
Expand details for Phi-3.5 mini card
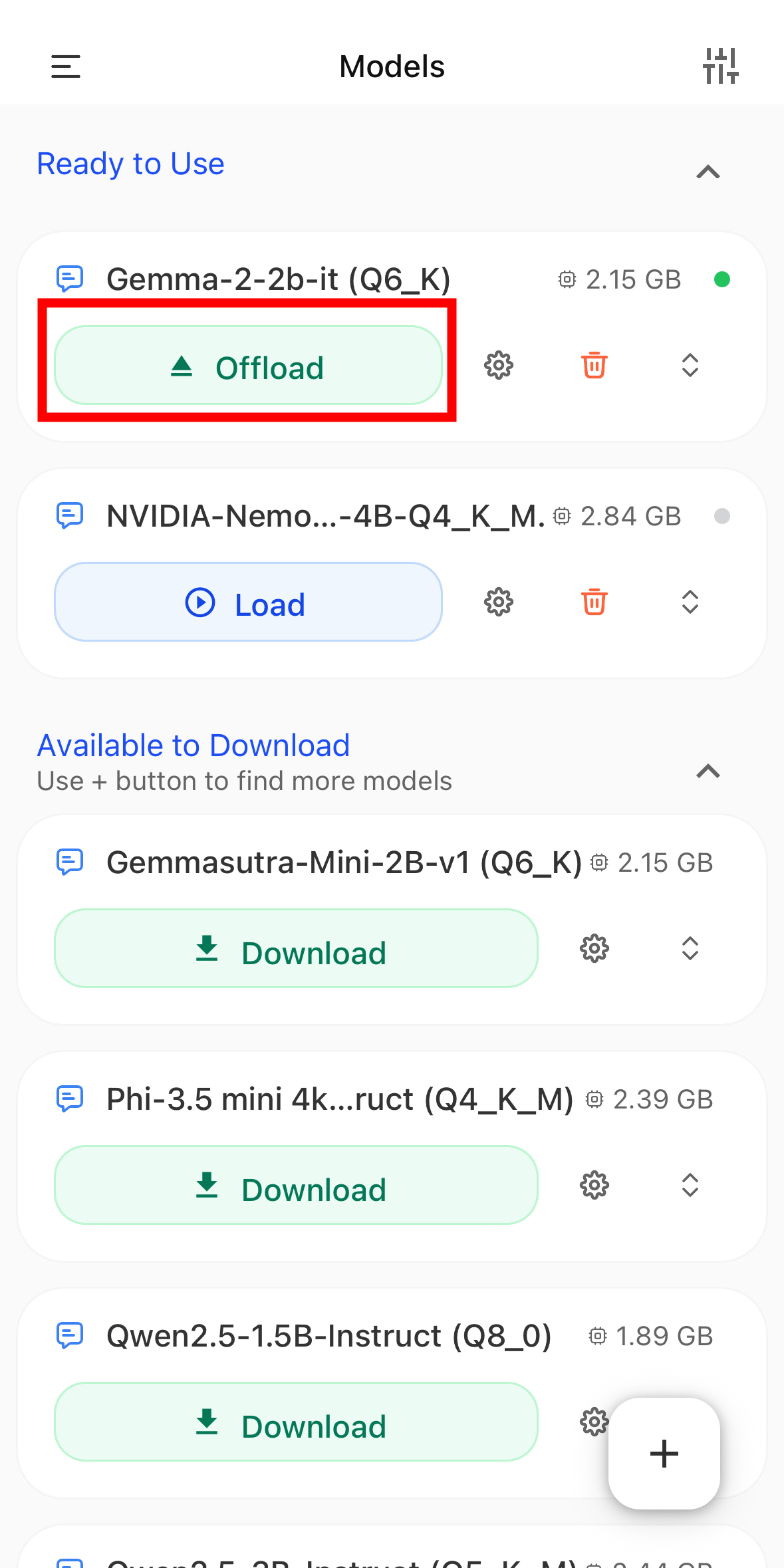(690, 1185)
